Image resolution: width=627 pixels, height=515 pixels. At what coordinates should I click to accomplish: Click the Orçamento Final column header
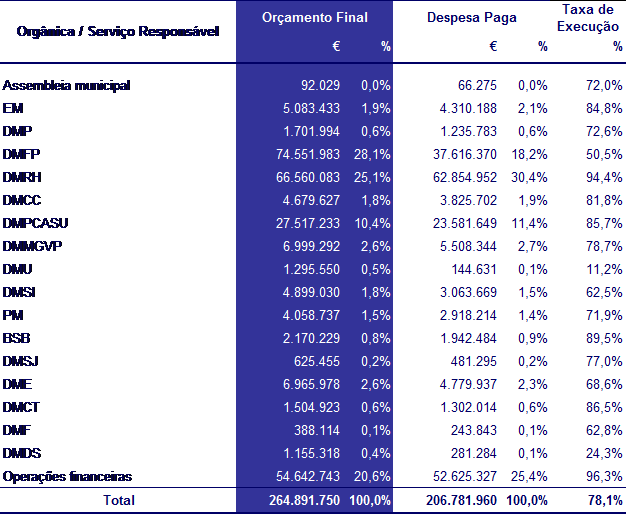tap(315, 18)
